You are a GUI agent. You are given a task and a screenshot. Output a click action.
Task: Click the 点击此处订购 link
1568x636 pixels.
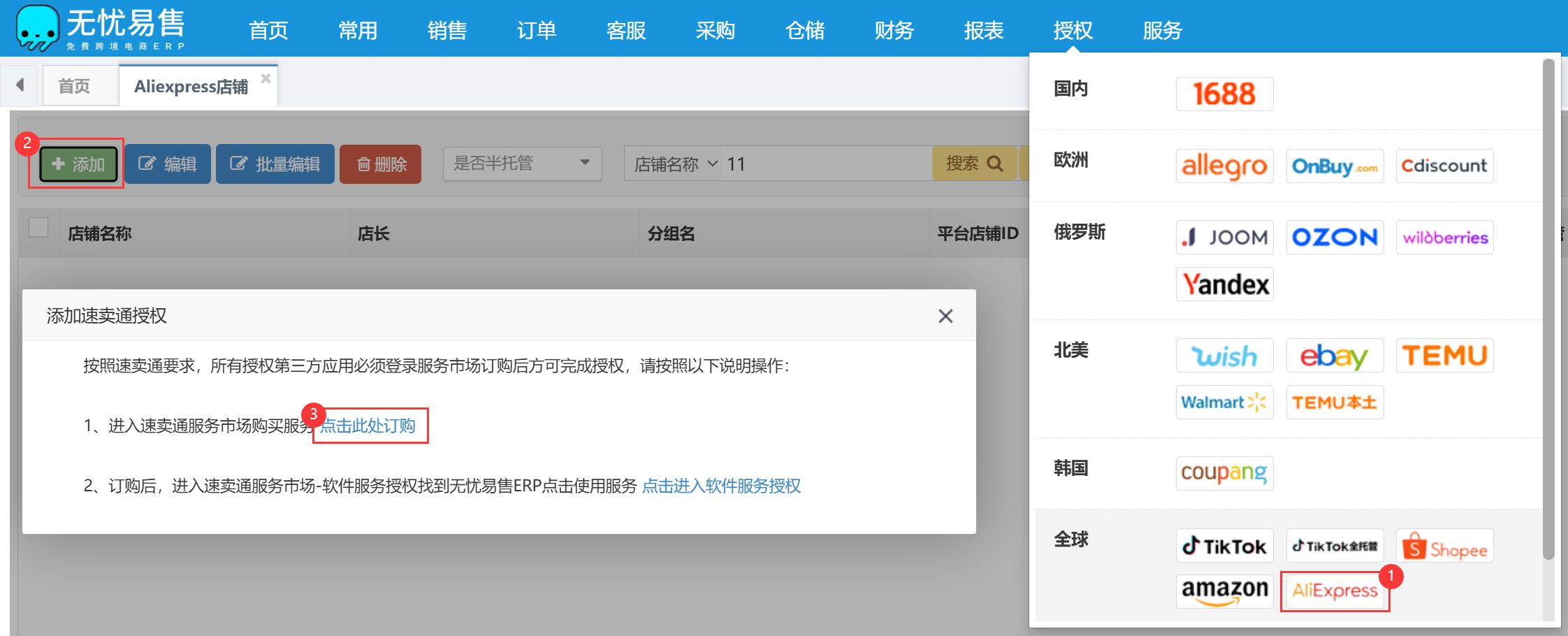(368, 426)
